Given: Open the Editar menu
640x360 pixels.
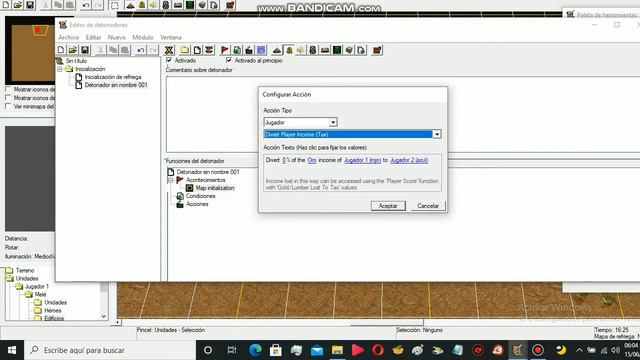Looking at the screenshot, I should [x=93, y=37].
